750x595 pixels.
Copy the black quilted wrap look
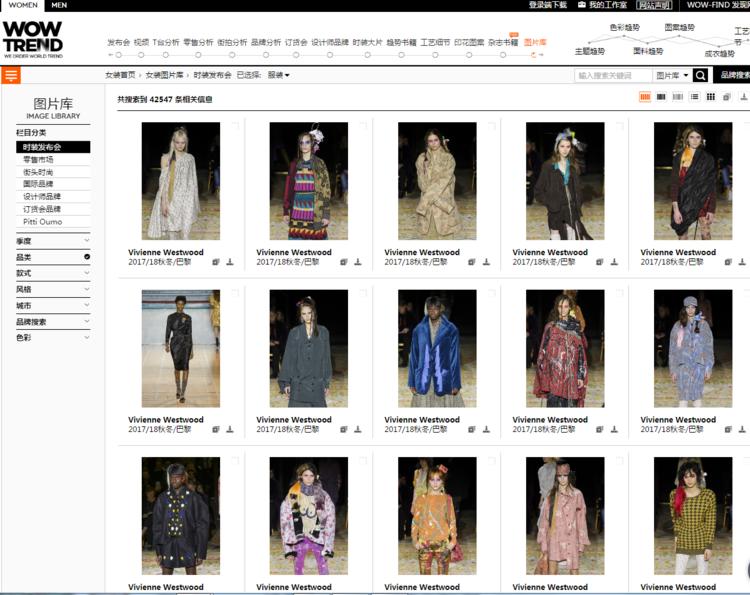coord(728,262)
